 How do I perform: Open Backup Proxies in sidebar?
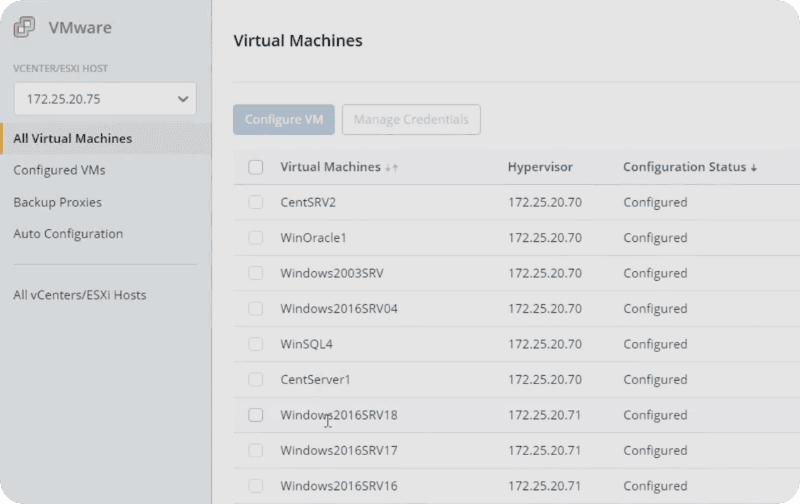[57, 202]
